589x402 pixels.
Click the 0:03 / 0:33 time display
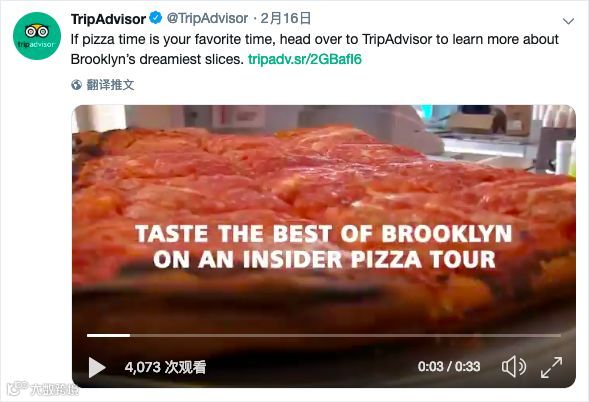(449, 366)
